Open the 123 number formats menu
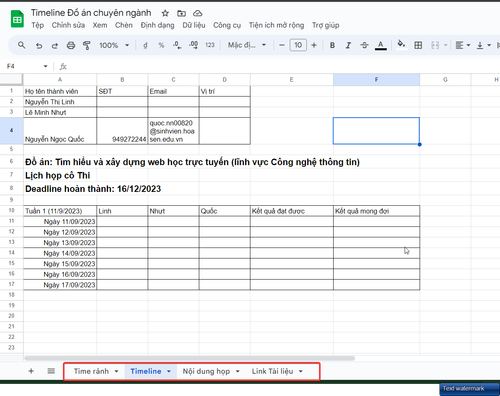The width and height of the screenshot is (500, 396). (210, 45)
